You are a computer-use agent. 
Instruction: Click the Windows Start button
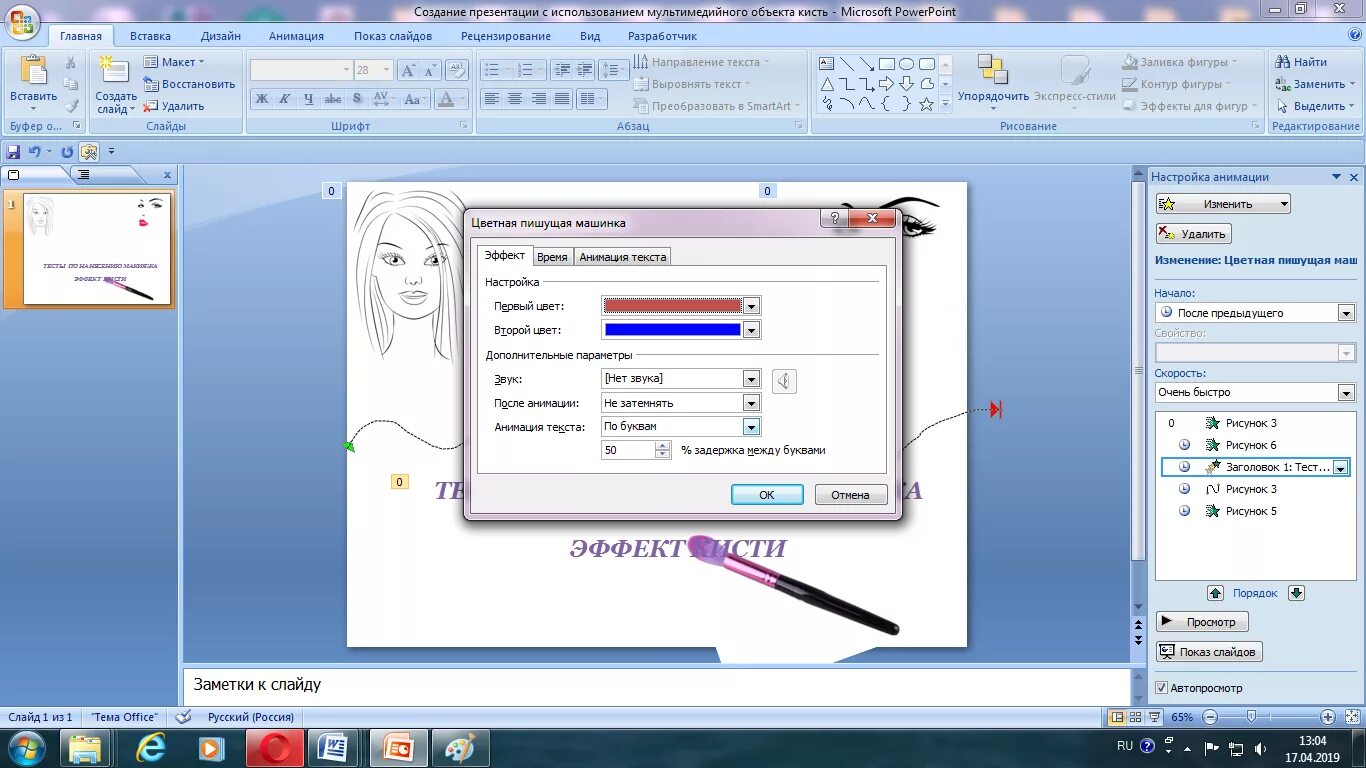pyautogui.click(x=25, y=748)
